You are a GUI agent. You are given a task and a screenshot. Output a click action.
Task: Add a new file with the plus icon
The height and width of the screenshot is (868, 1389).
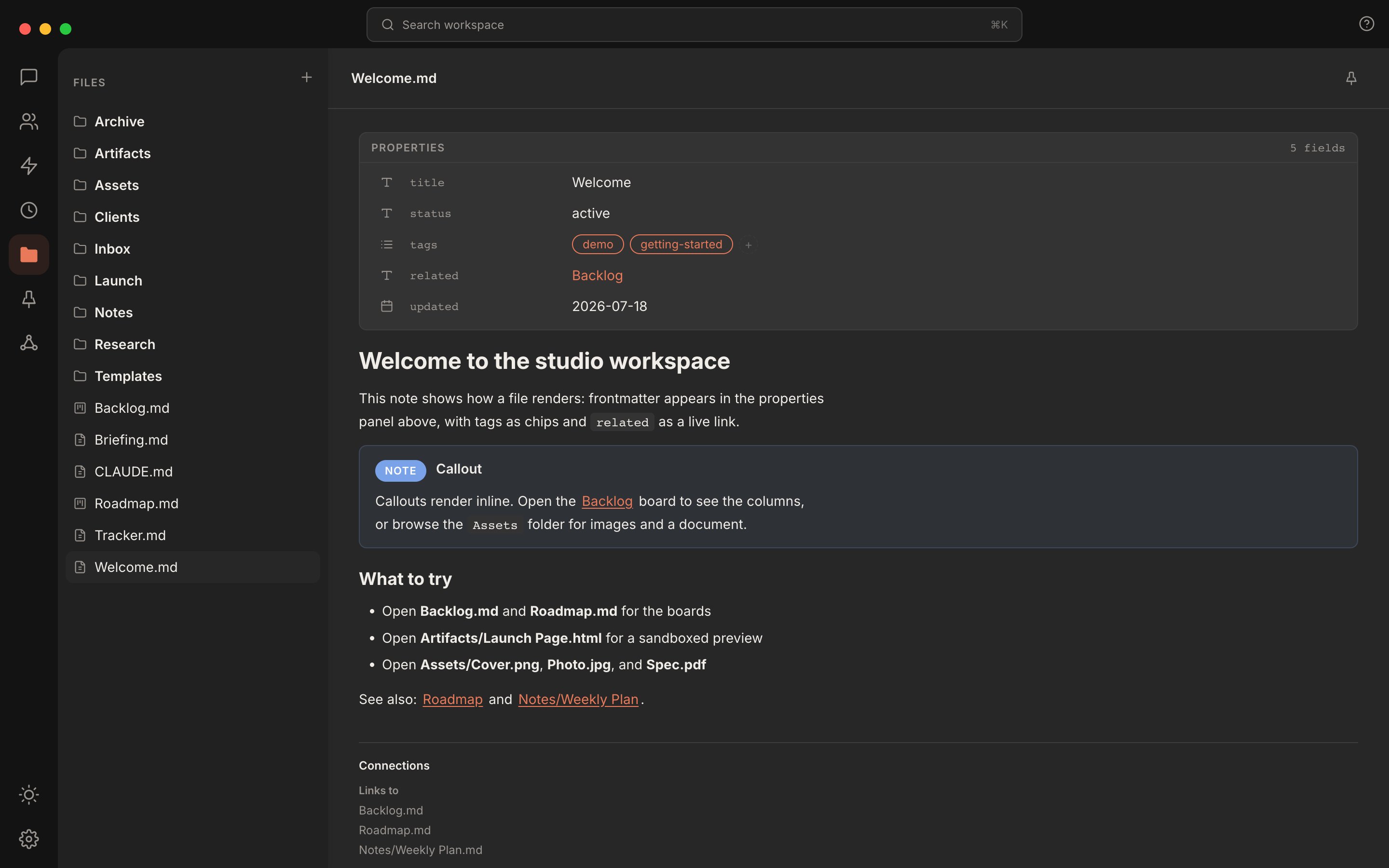pyautogui.click(x=307, y=77)
